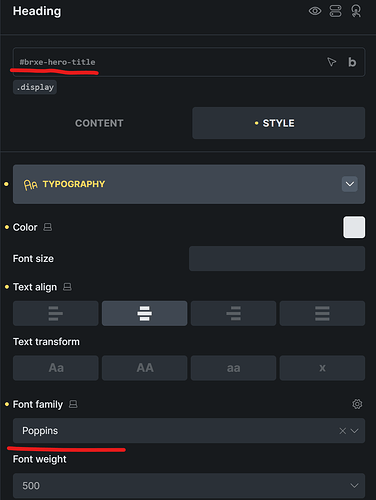Switch to the CONTENT tab

tap(99, 123)
